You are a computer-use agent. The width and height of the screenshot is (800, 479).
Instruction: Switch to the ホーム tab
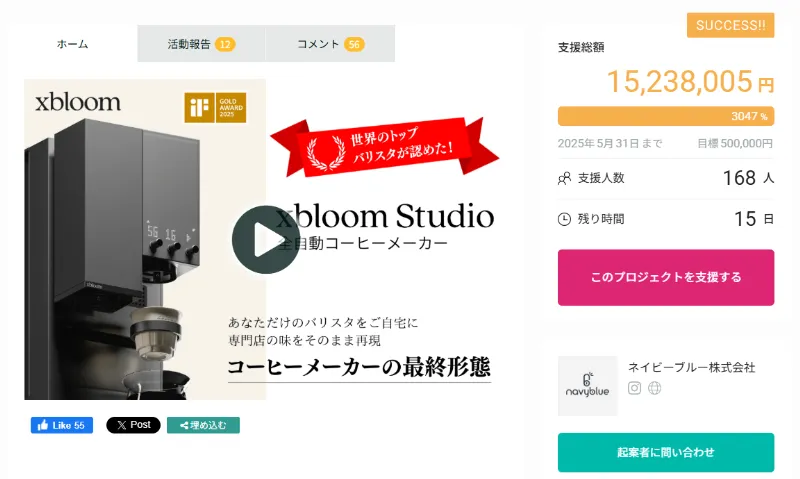click(x=72, y=44)
